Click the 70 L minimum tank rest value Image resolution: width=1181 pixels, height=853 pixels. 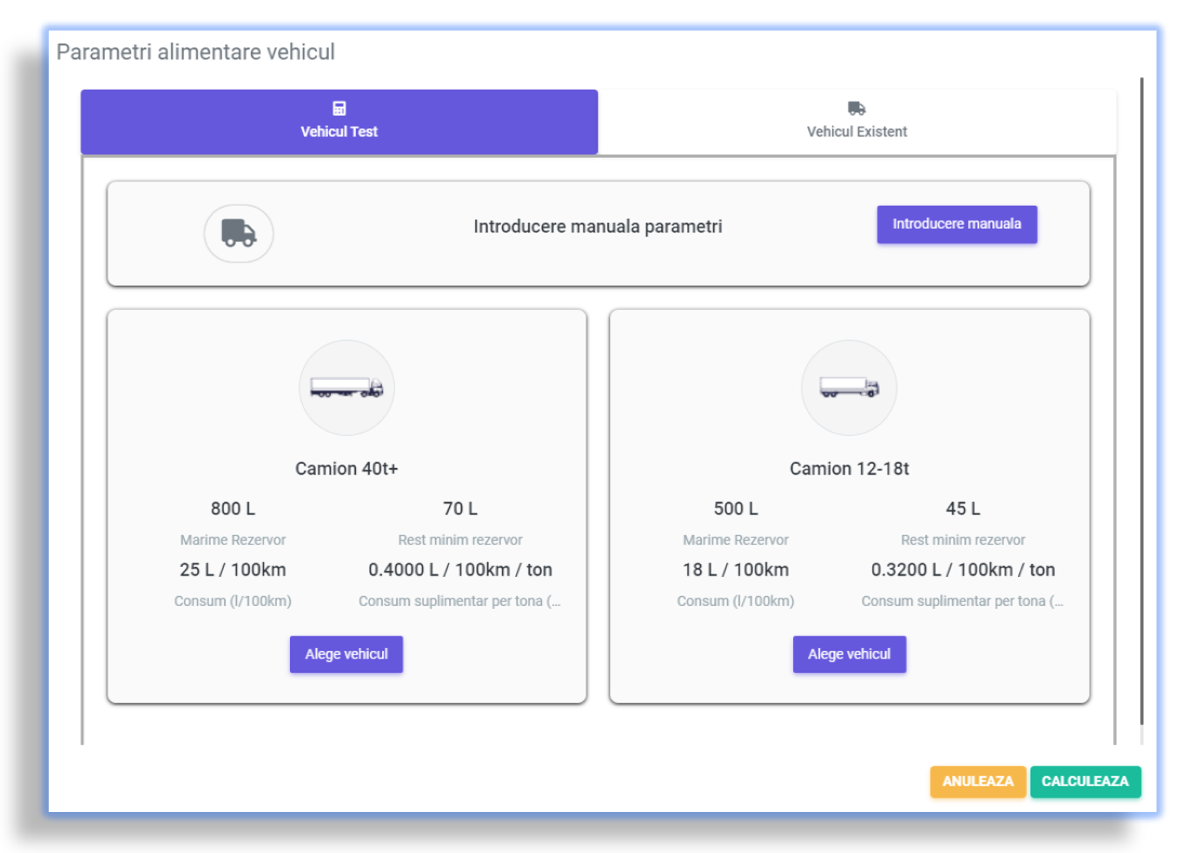coord(460,509)
